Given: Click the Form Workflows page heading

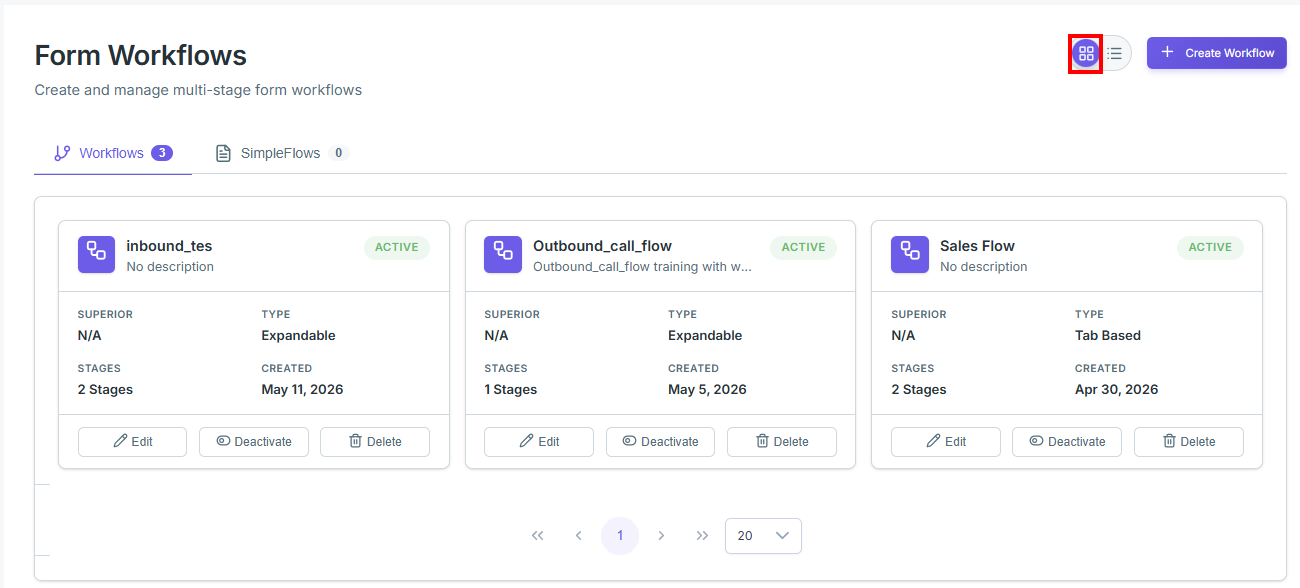Looking at the screenshot, I should pos(141,55).
